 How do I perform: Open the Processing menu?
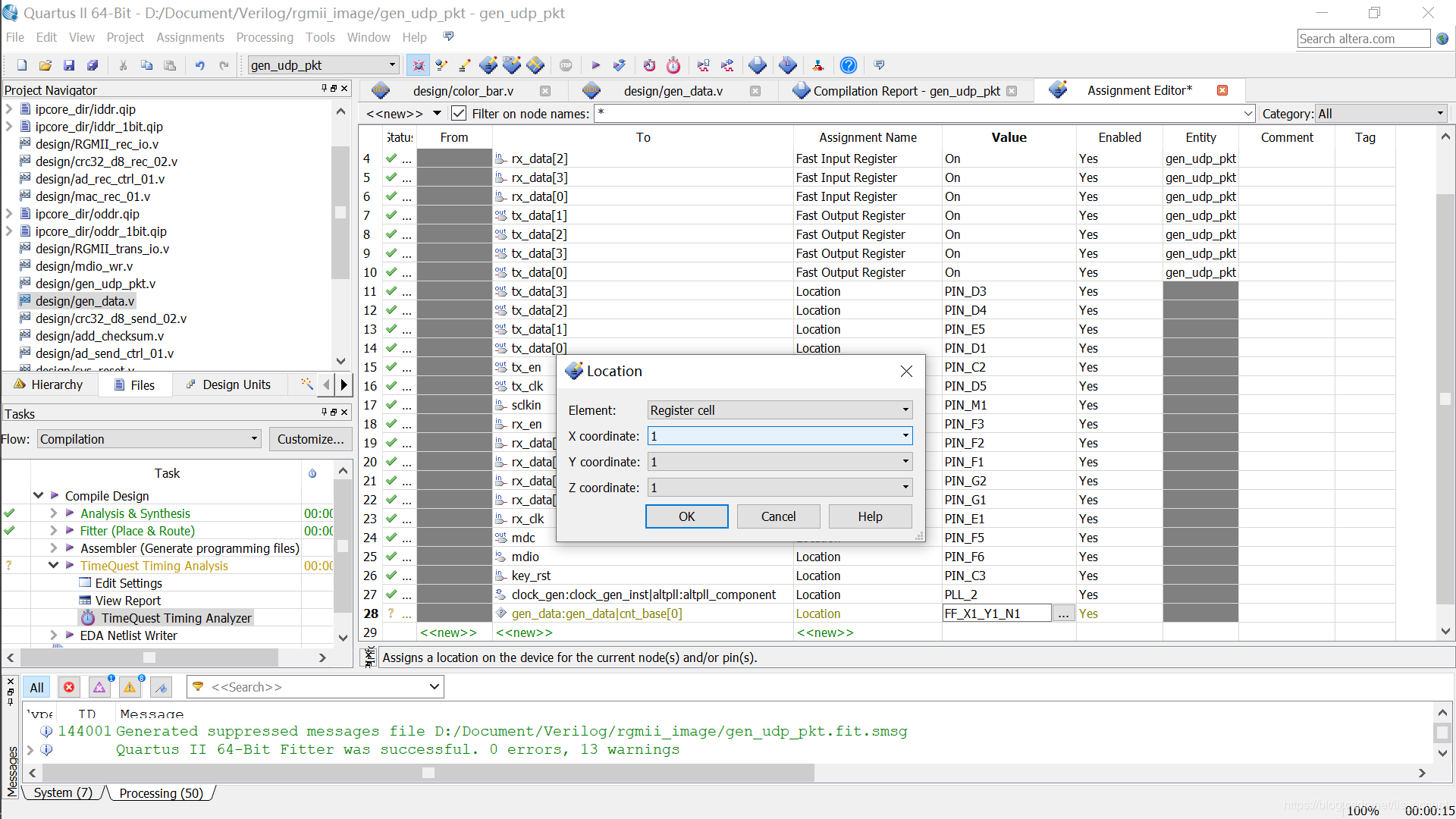click(263, 37)
